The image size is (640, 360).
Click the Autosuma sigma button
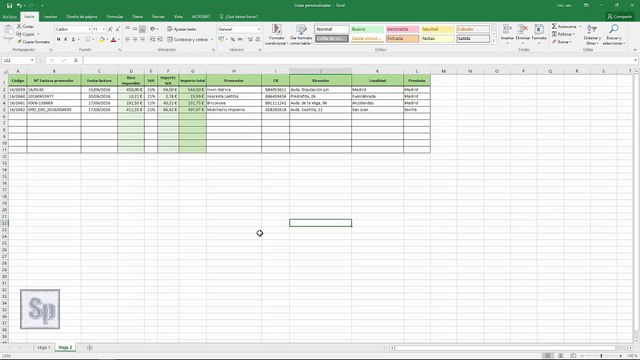[x=564, y=26]
